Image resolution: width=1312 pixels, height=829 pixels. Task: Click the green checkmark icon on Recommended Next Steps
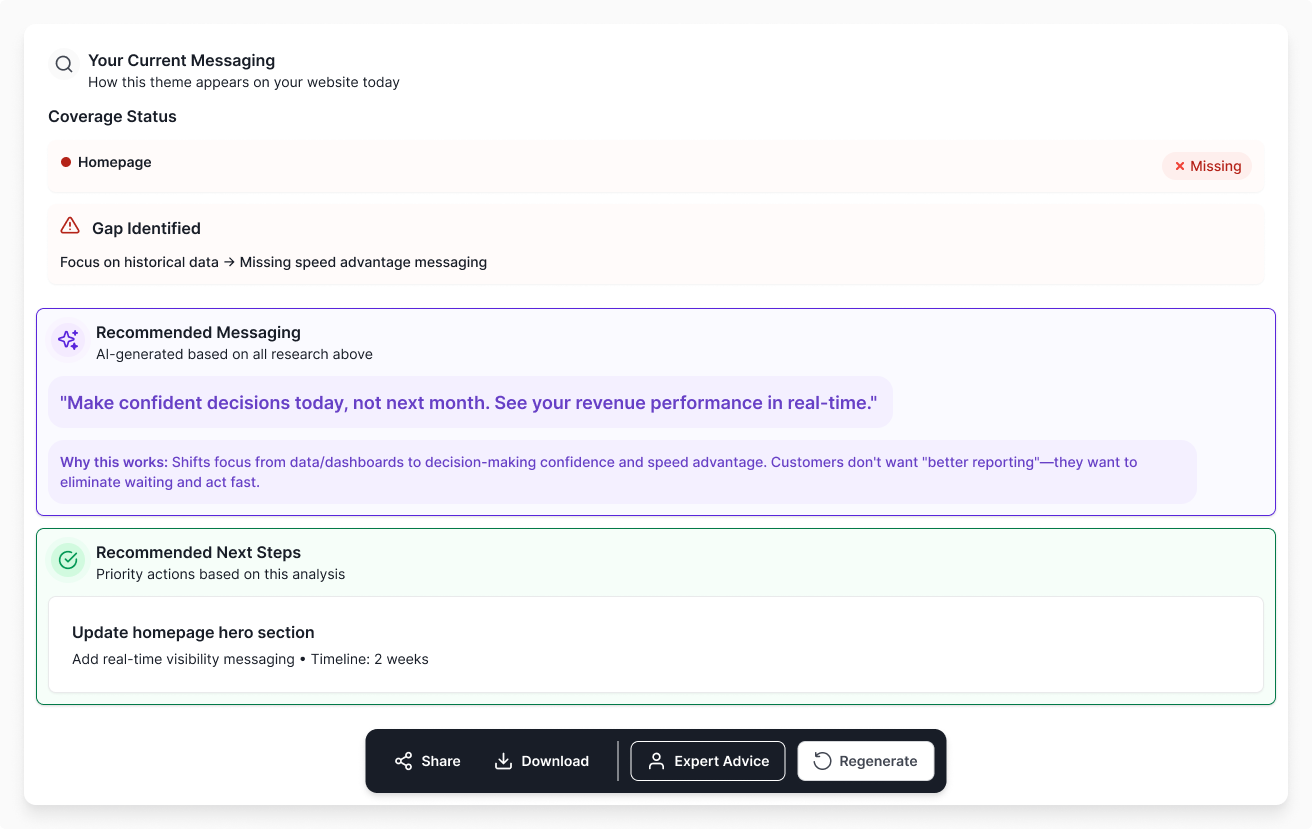click(x=67, y=560)
